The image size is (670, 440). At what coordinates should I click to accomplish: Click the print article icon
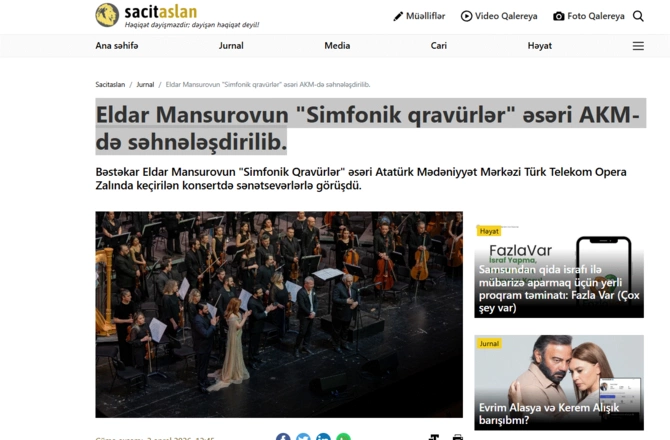(x=458, y=437)
